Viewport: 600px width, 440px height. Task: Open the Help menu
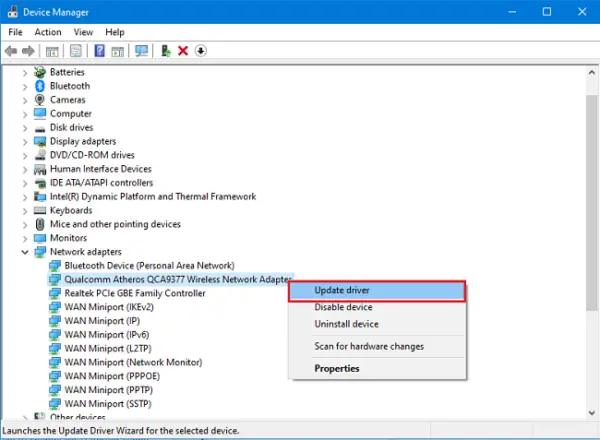(115, 32)
